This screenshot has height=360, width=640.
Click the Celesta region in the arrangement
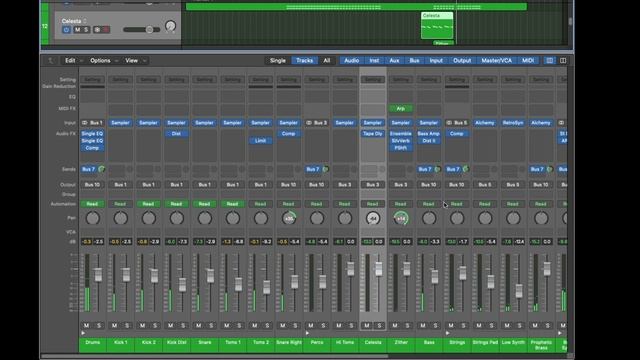point(437,26)
